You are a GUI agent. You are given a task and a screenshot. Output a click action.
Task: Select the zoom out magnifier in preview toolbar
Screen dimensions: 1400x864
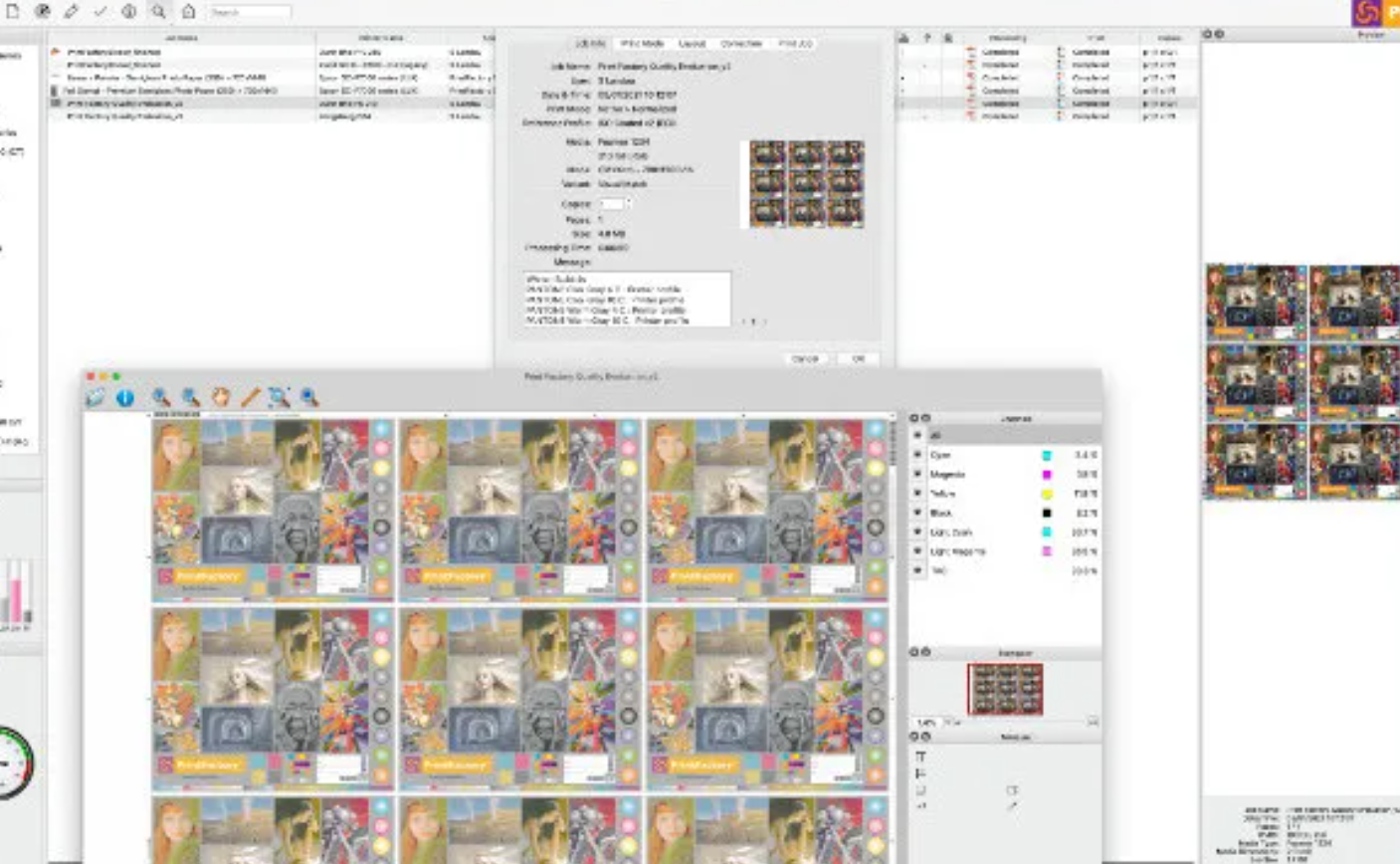pyautogui.click(x=190, y=397)
